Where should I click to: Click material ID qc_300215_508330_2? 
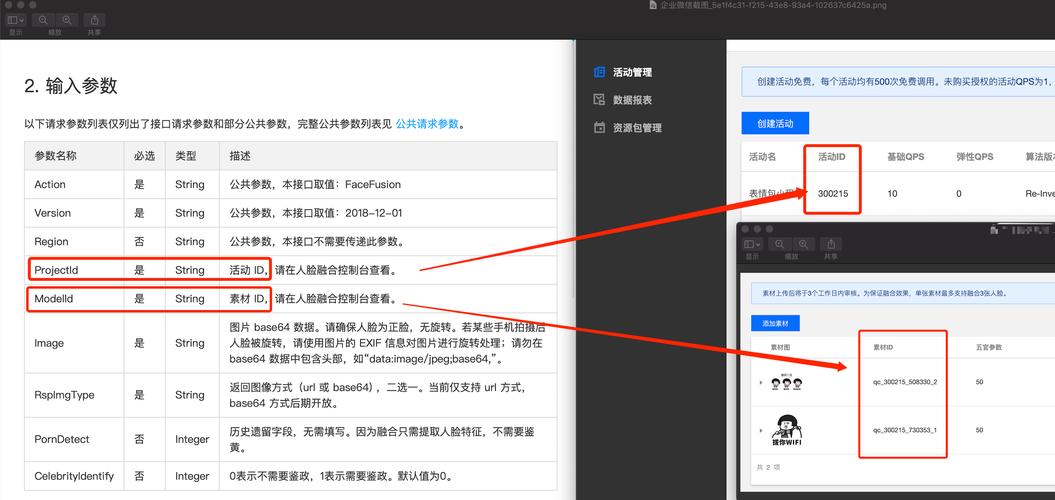[x=905, y=382]
